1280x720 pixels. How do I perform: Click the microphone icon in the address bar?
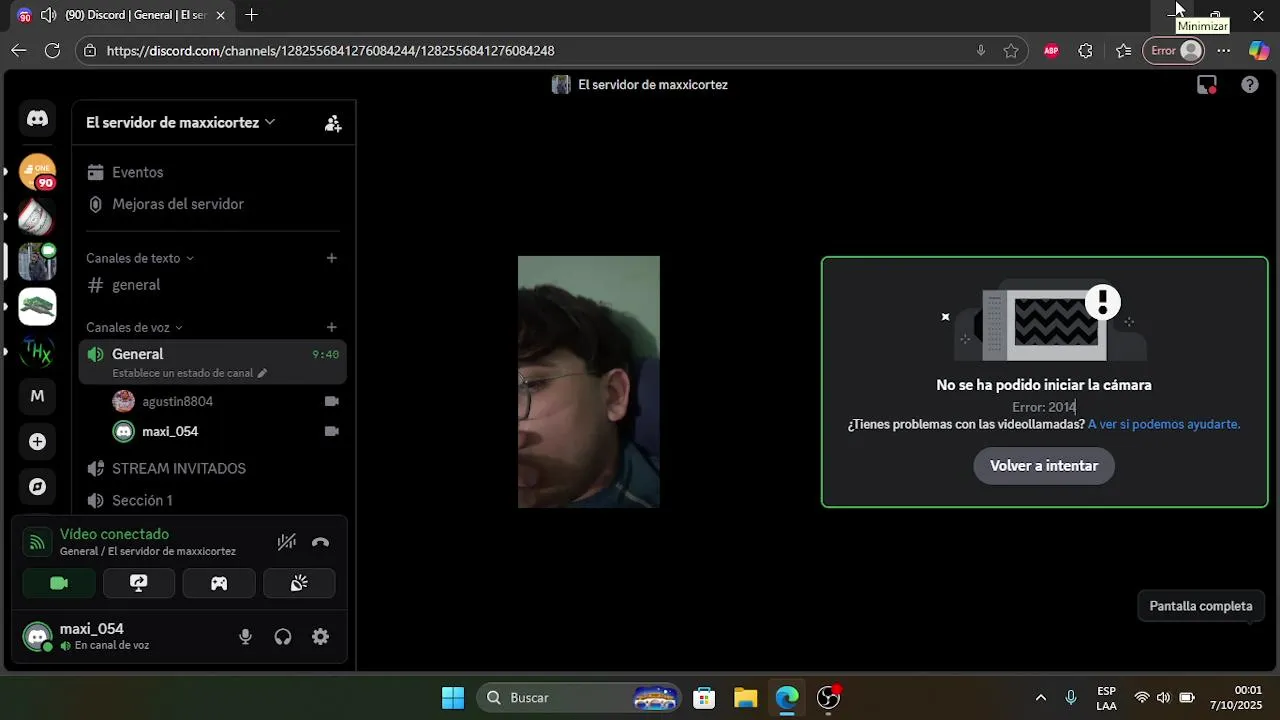981,50
